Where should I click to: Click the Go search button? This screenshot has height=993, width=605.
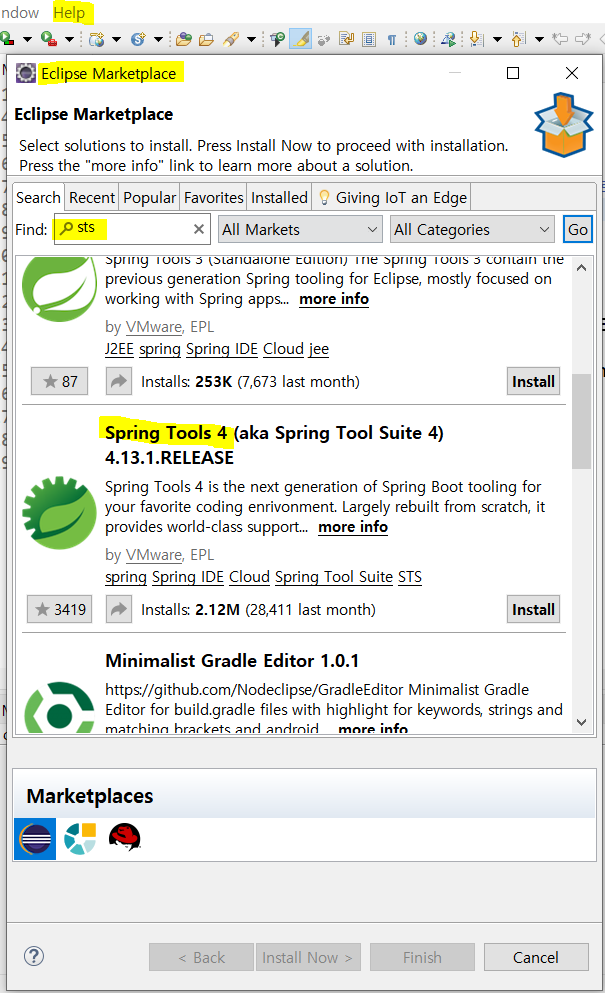578,229
